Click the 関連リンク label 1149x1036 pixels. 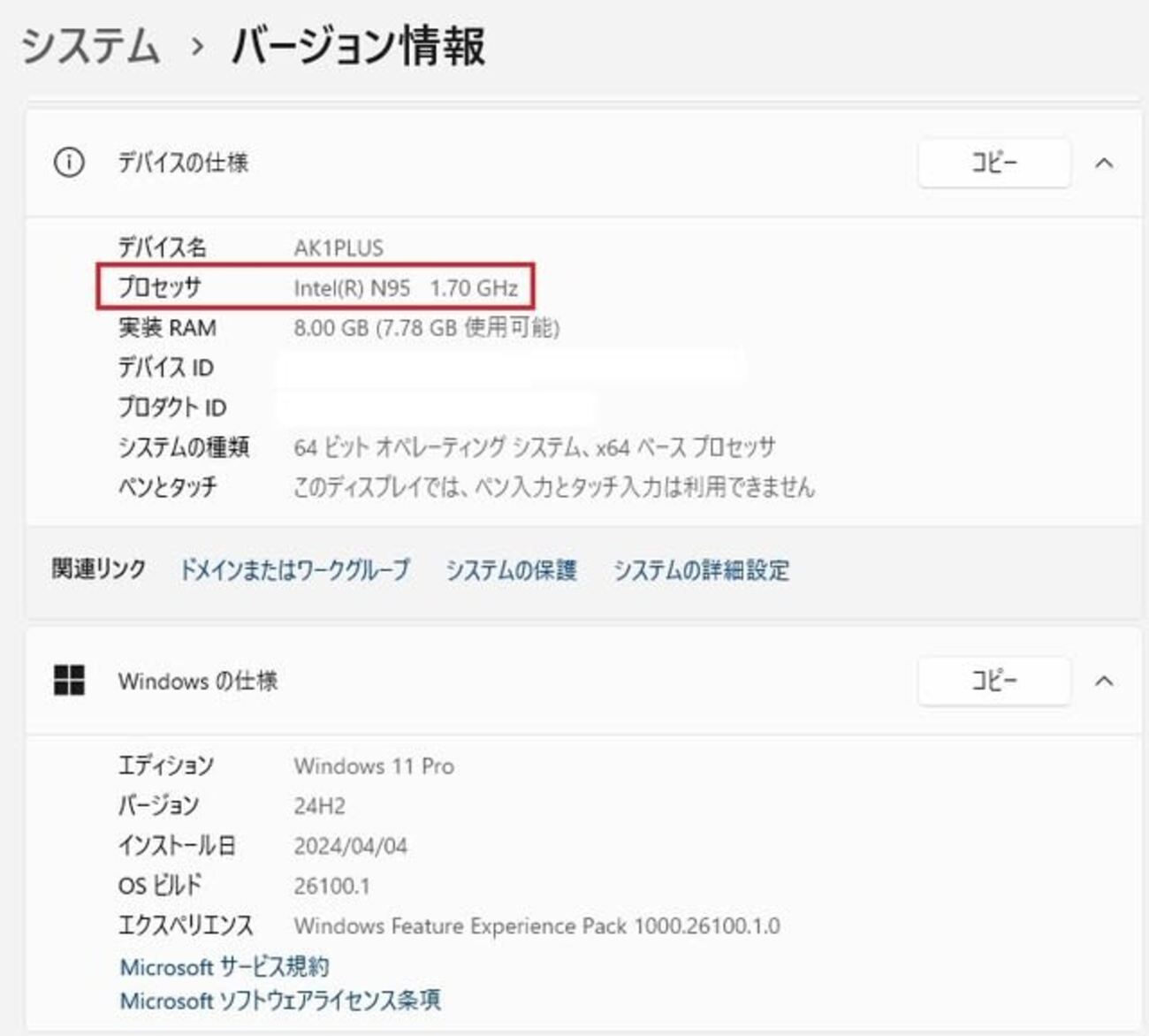[99, 568]
